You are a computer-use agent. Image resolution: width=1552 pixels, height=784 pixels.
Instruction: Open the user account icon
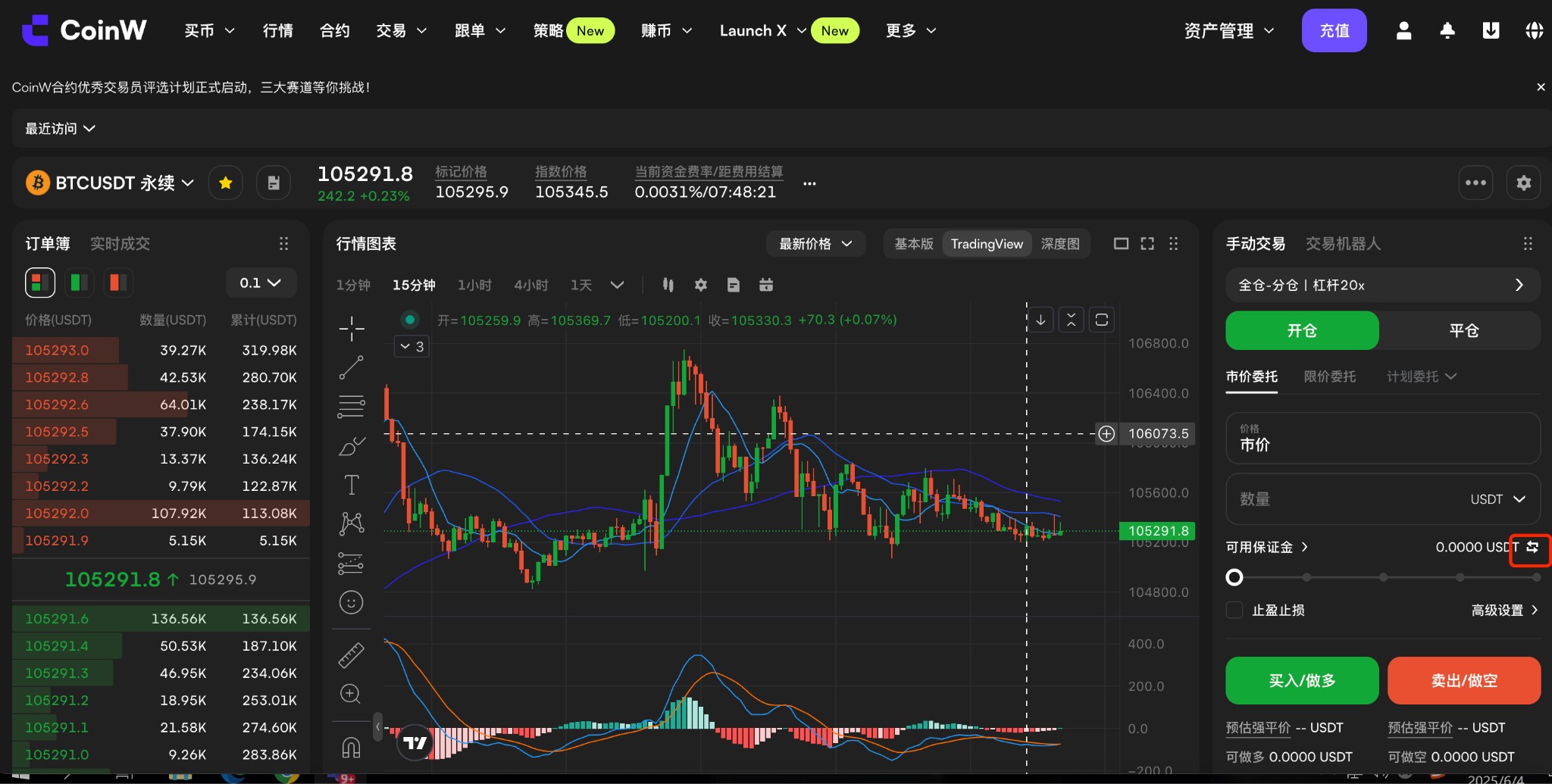point(1403,30)
